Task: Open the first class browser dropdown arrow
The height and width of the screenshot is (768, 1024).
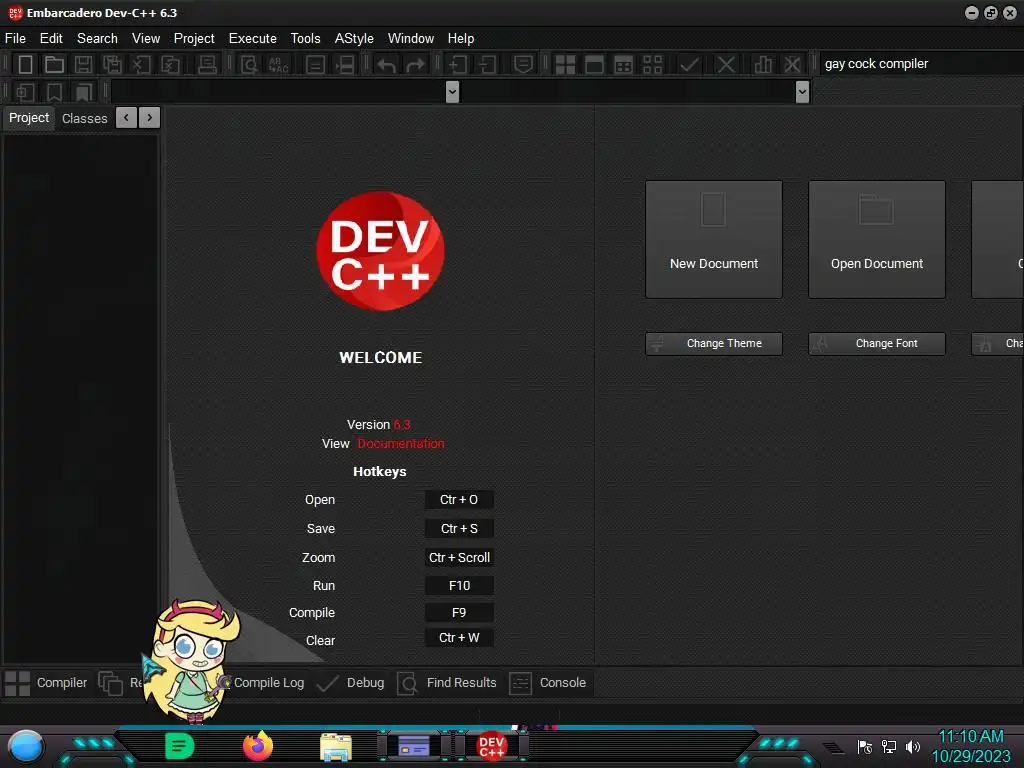Action: (x=452, y=92)
